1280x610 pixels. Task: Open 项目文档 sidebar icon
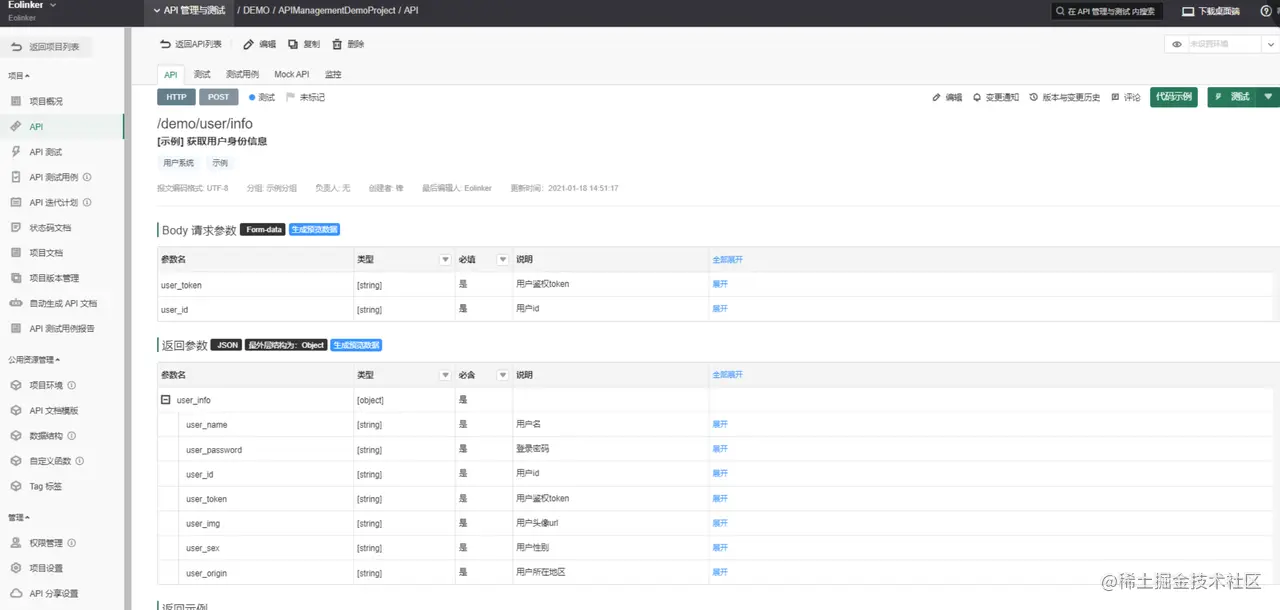click(15, 253)
